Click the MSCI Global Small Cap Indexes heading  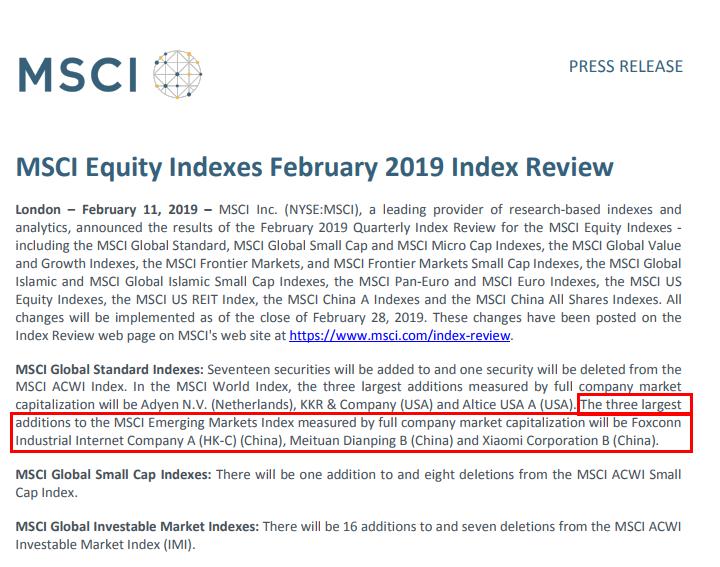click(113, 475)
